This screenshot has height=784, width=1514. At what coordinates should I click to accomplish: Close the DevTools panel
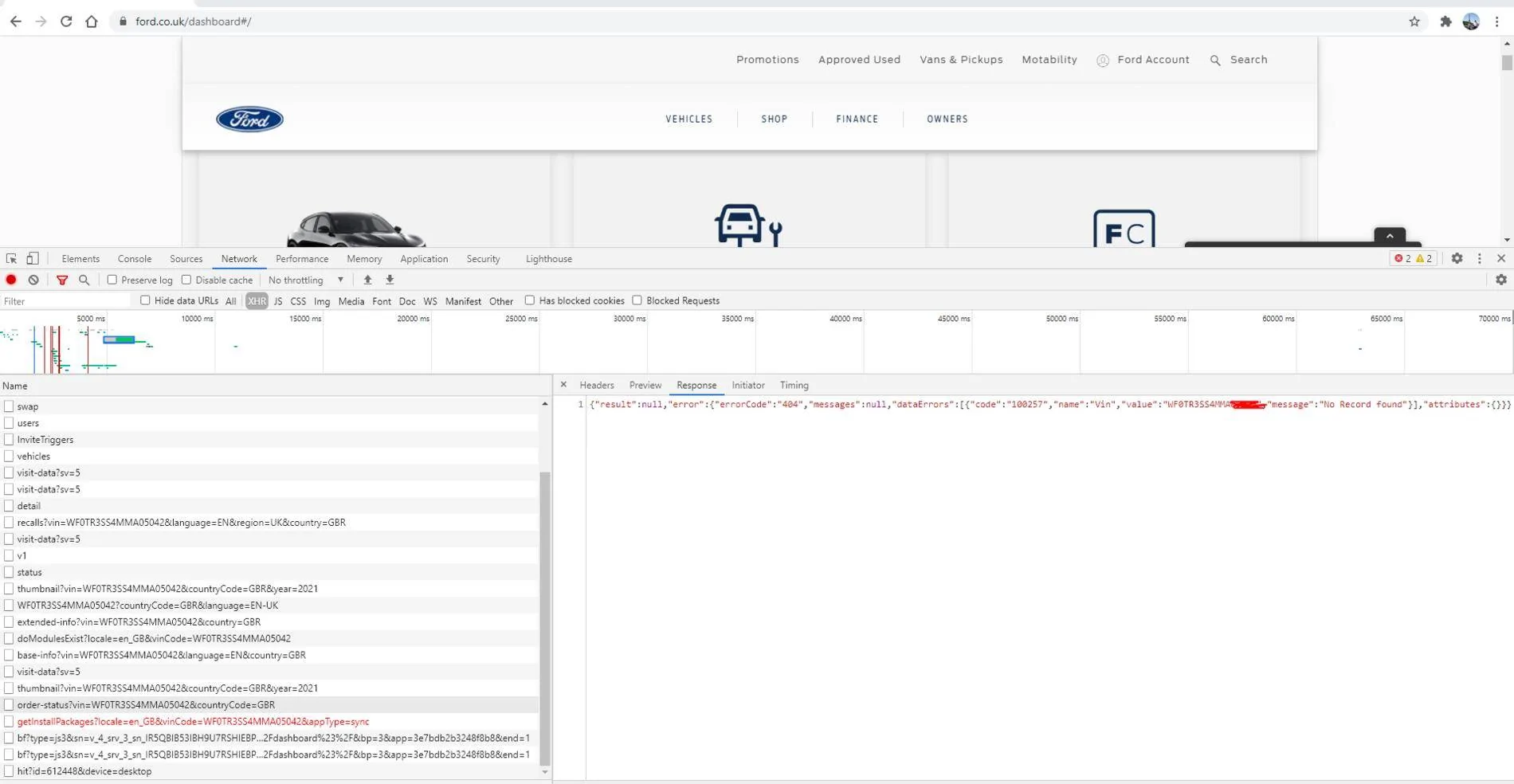[1501, 258]
